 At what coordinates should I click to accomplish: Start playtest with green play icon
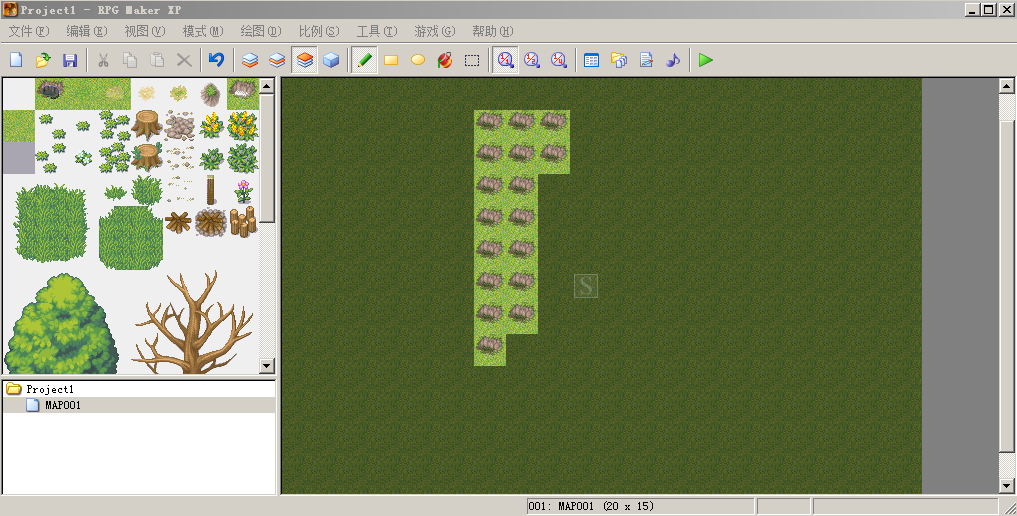point(706,60)
